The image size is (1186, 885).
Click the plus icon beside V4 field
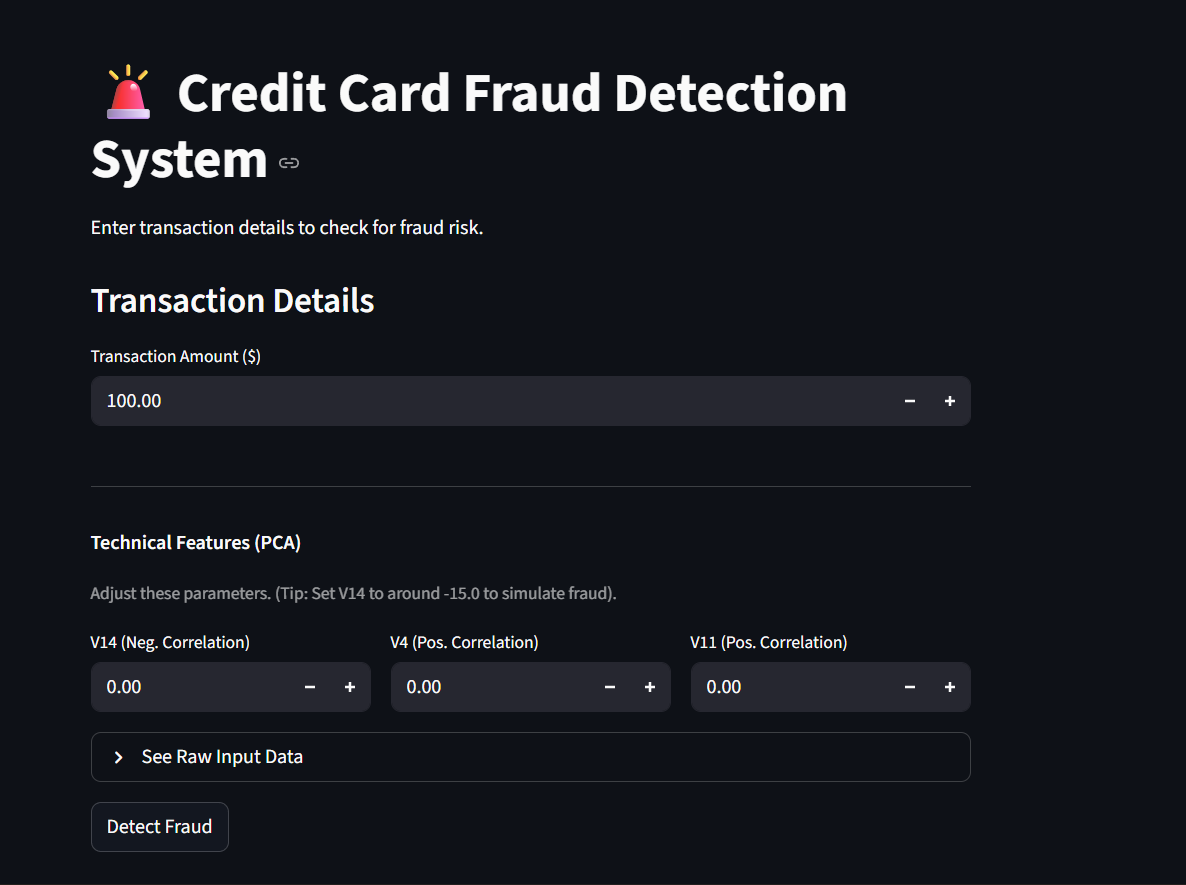(649, 687)
